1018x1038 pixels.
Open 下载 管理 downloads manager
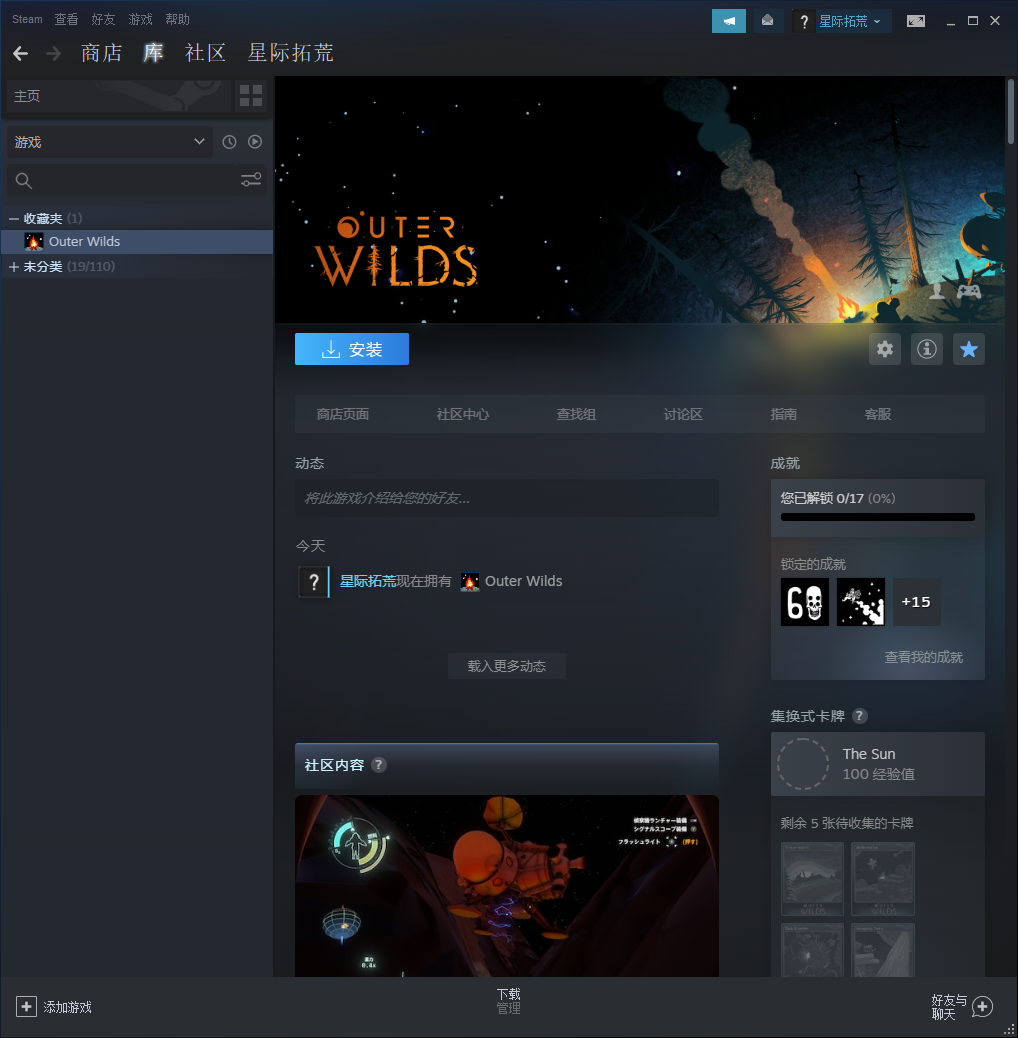509,1001
